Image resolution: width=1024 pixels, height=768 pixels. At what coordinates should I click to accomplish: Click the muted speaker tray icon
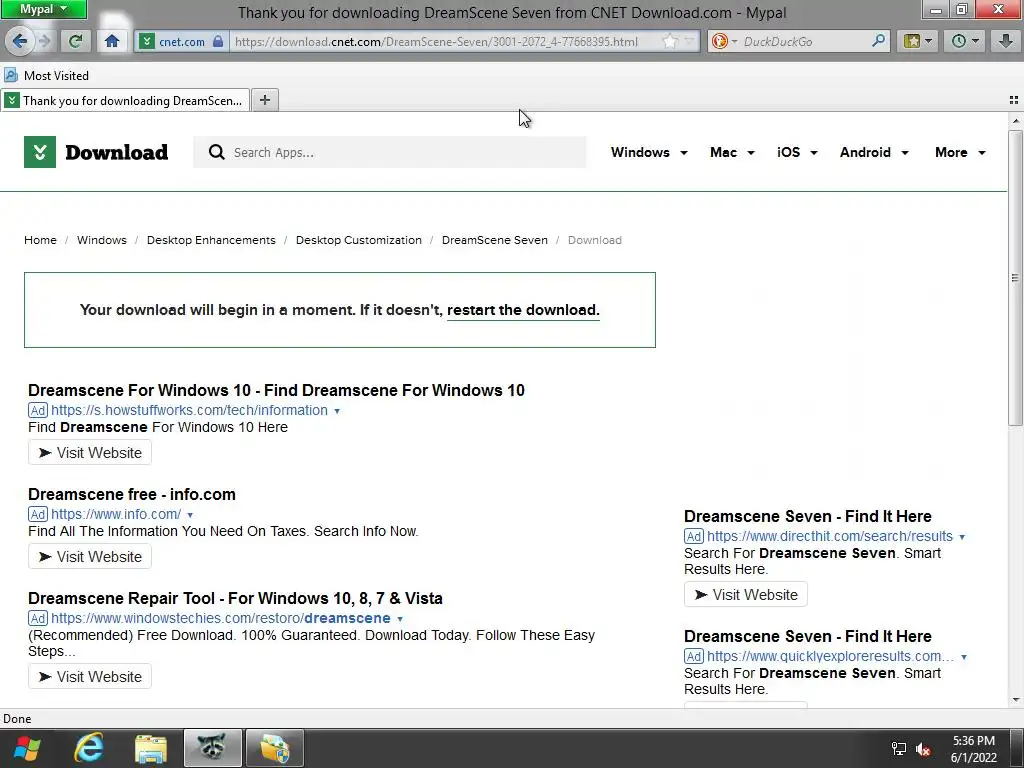[x=923, y=750]
